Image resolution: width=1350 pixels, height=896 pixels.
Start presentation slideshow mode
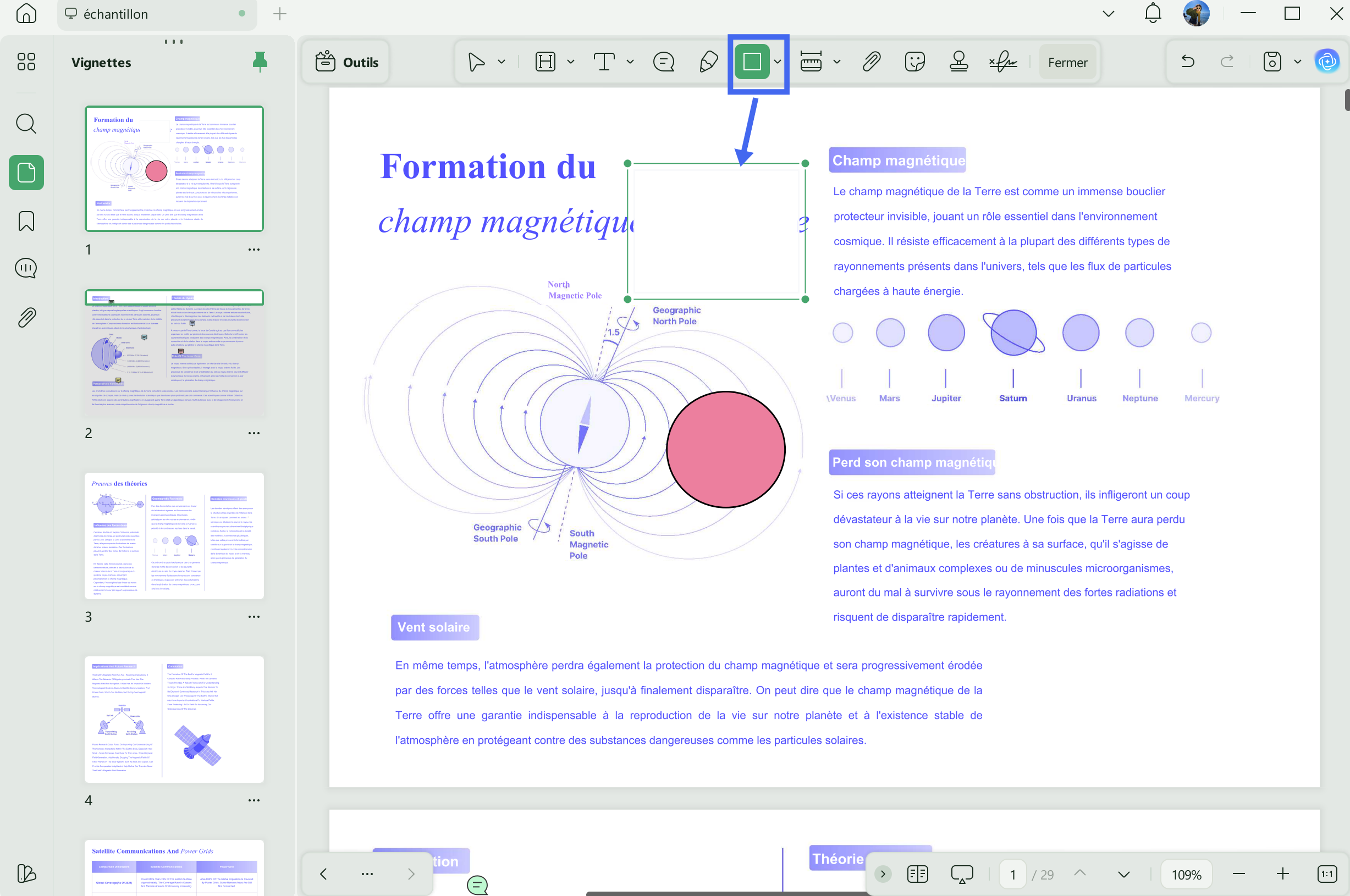click(962, 873)
